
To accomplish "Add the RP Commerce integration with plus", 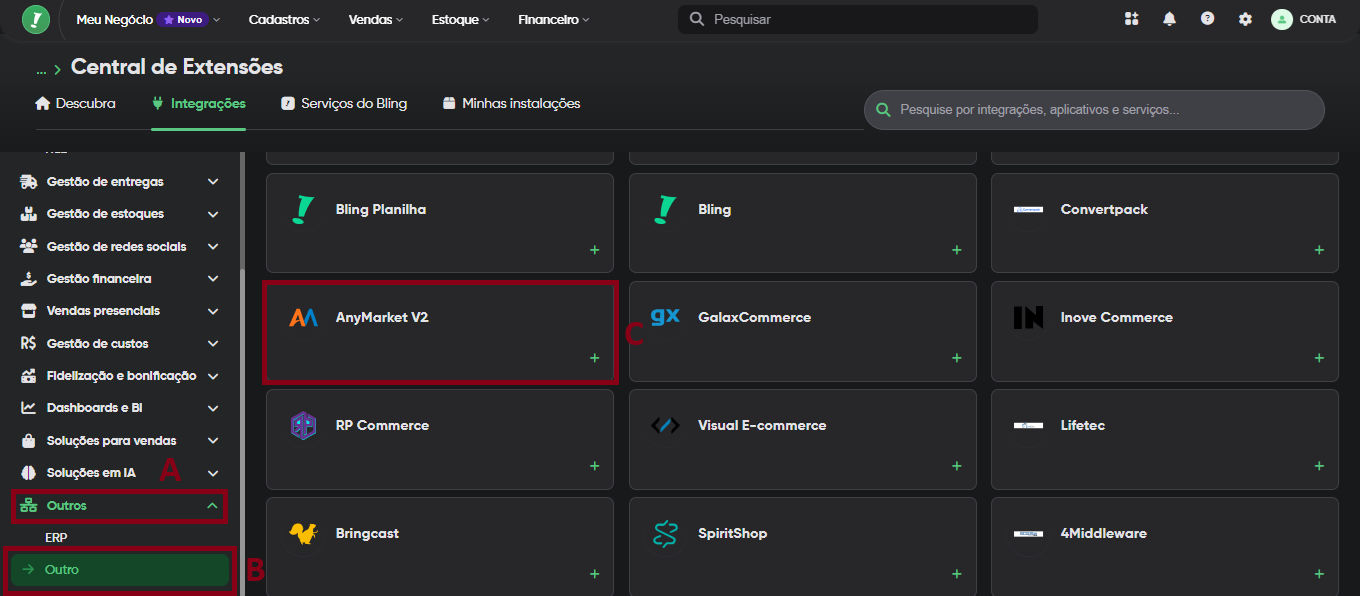I will tap(595, 466).
